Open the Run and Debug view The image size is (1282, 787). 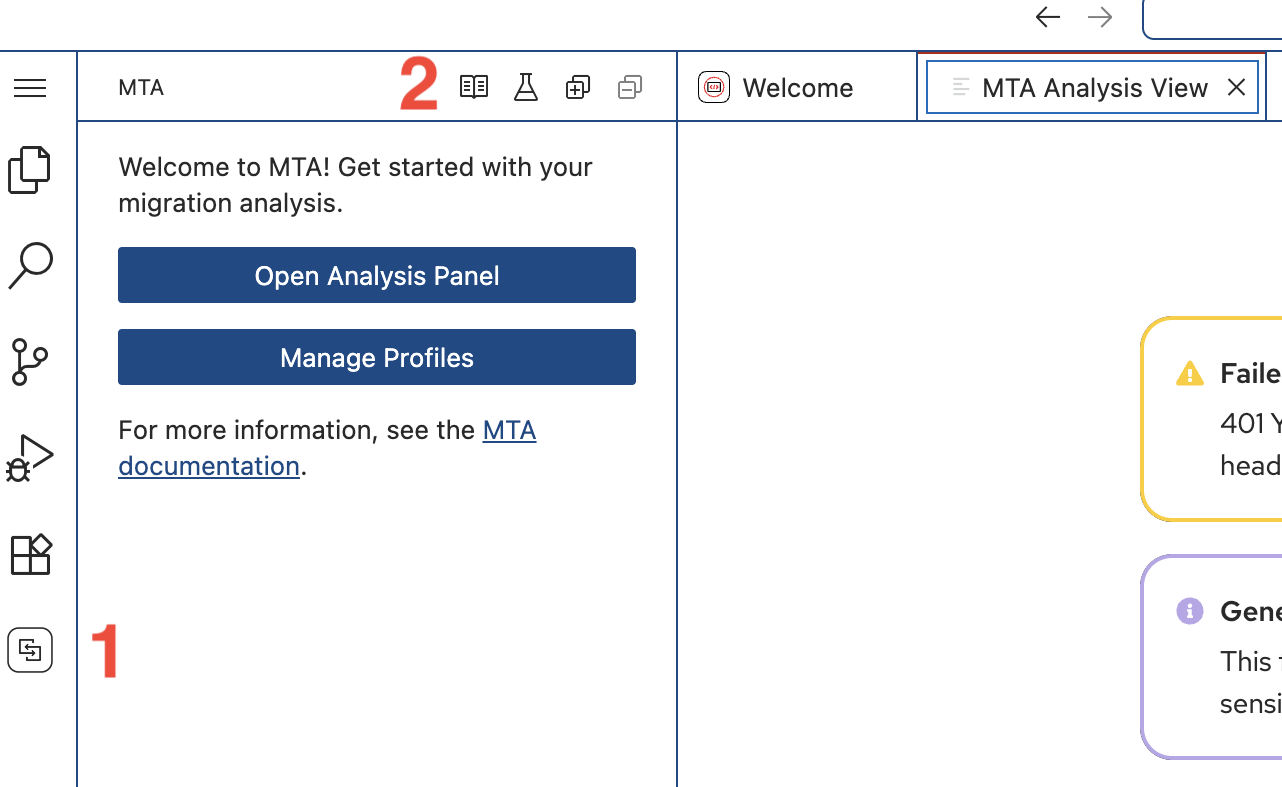[x=30, y=458]
